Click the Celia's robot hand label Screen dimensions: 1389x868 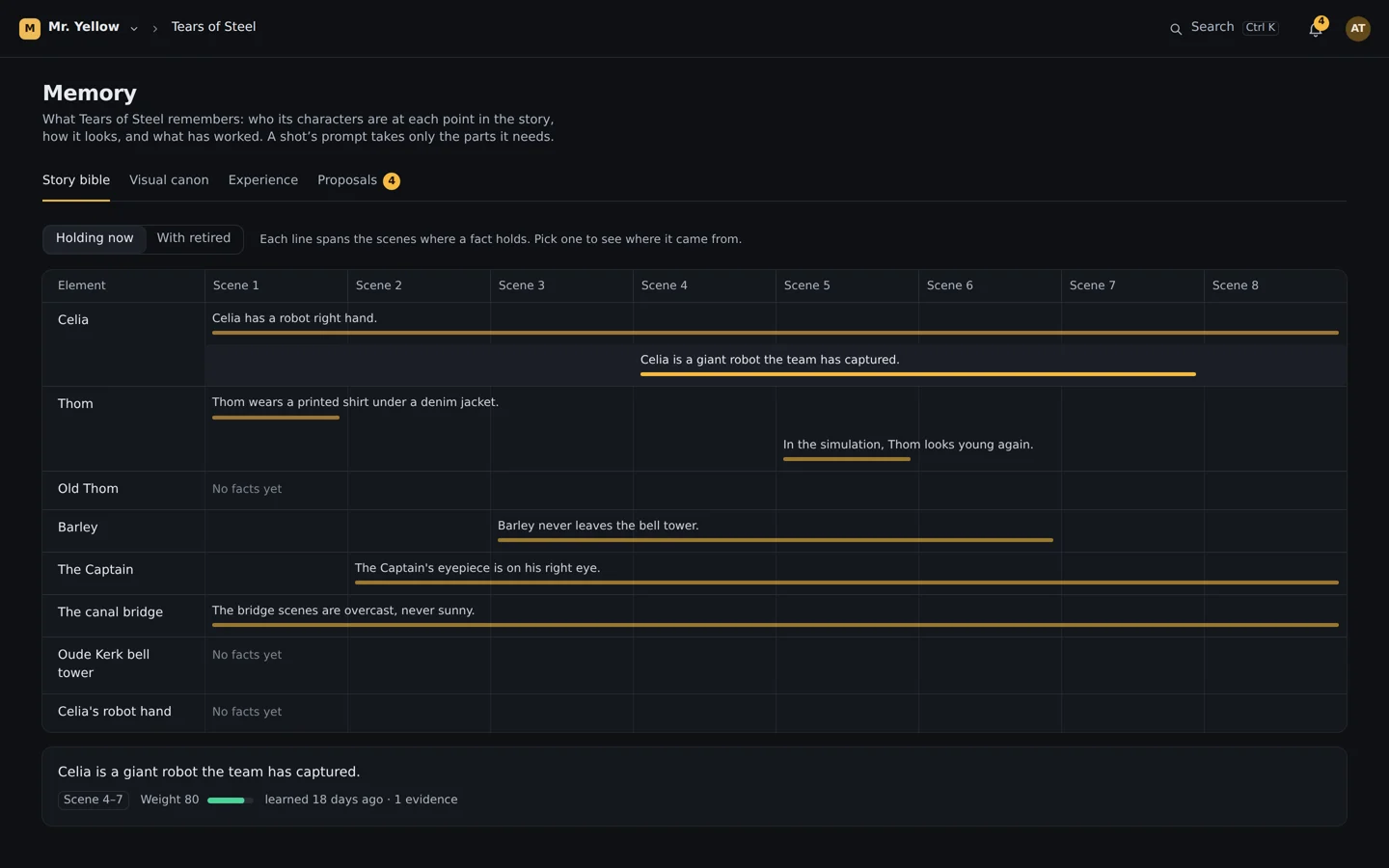tap(115, 712)
